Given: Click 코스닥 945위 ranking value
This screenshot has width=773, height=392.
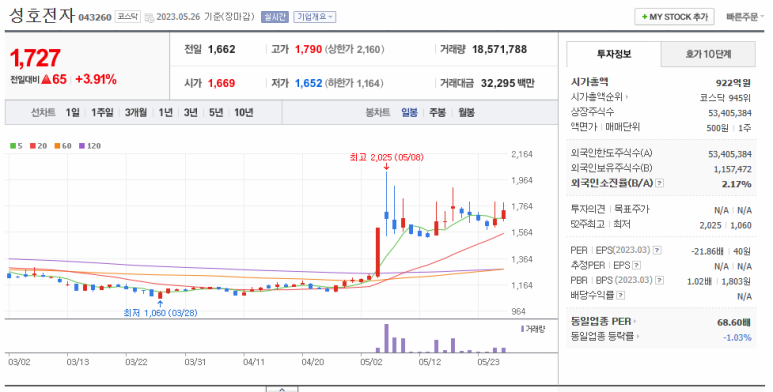Looking at the screenshot, I should tap(725, 98).
